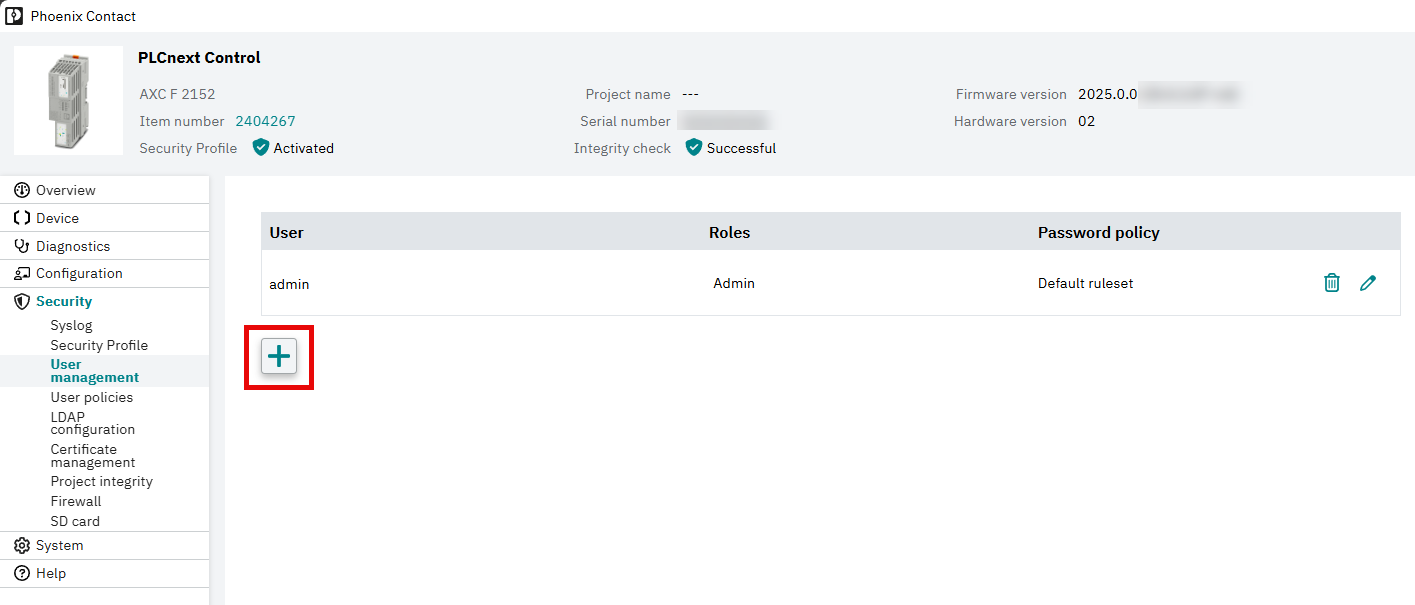Click hardware version 02 value

coord(1086,121)
